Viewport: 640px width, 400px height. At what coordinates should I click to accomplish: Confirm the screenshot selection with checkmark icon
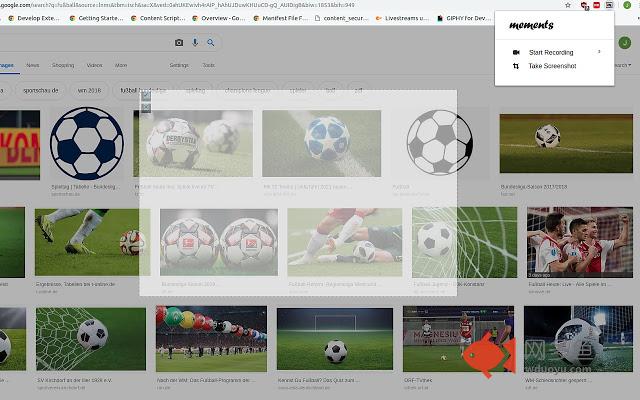point(146,96)
